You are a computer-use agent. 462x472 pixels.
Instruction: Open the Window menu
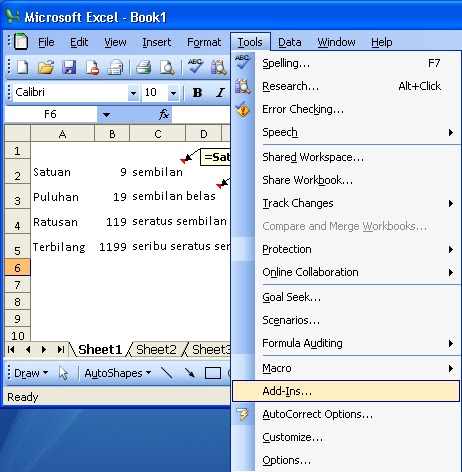tap(336, 42)
